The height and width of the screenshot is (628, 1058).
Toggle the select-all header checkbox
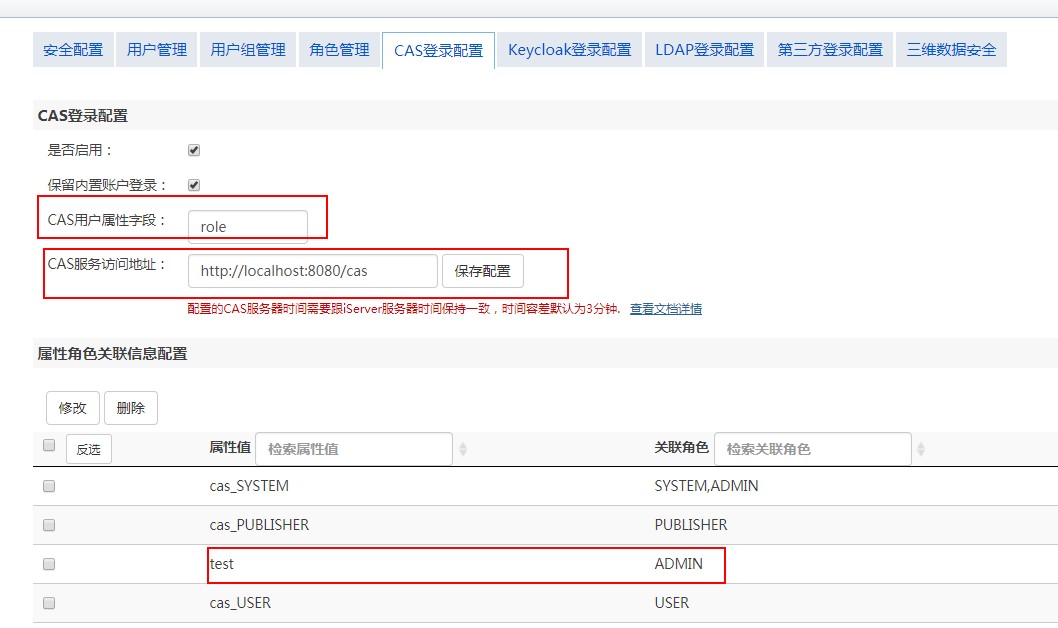coord(49,446)
